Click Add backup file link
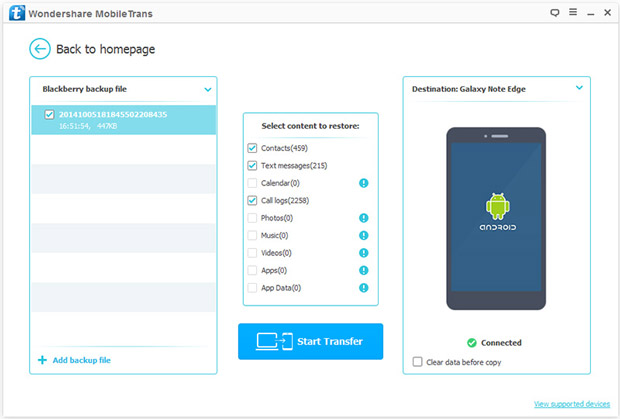Screen dimensions: 620x419 click(81, 360)
